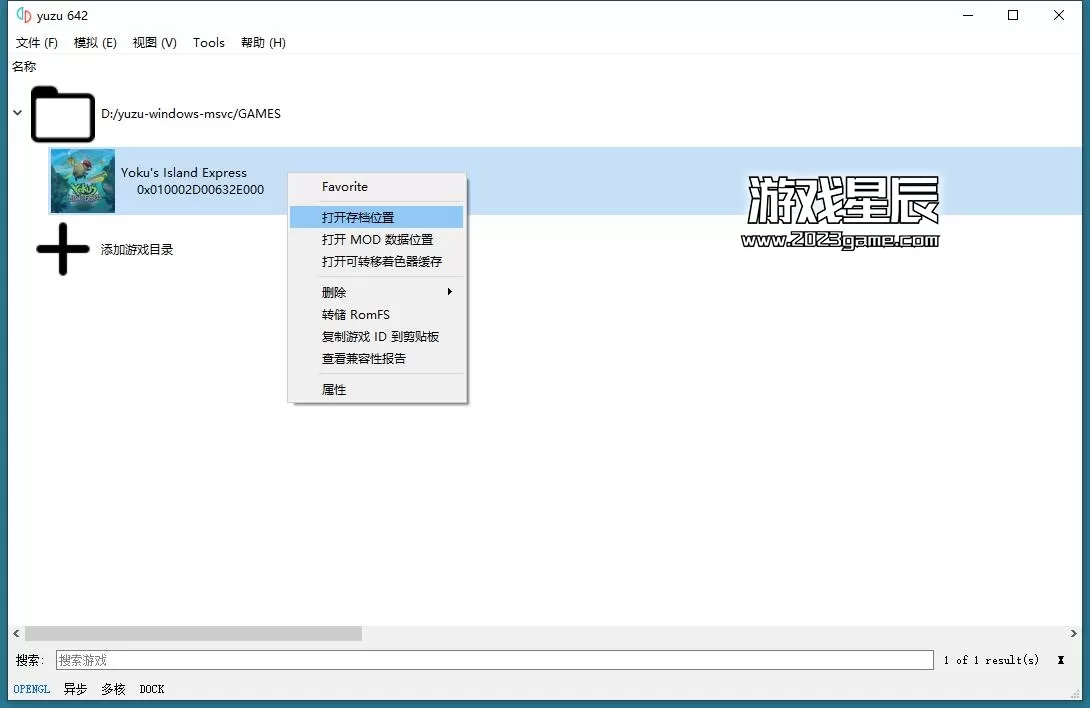
Task: Click the clear search X icon
Action: (1060, 660)
